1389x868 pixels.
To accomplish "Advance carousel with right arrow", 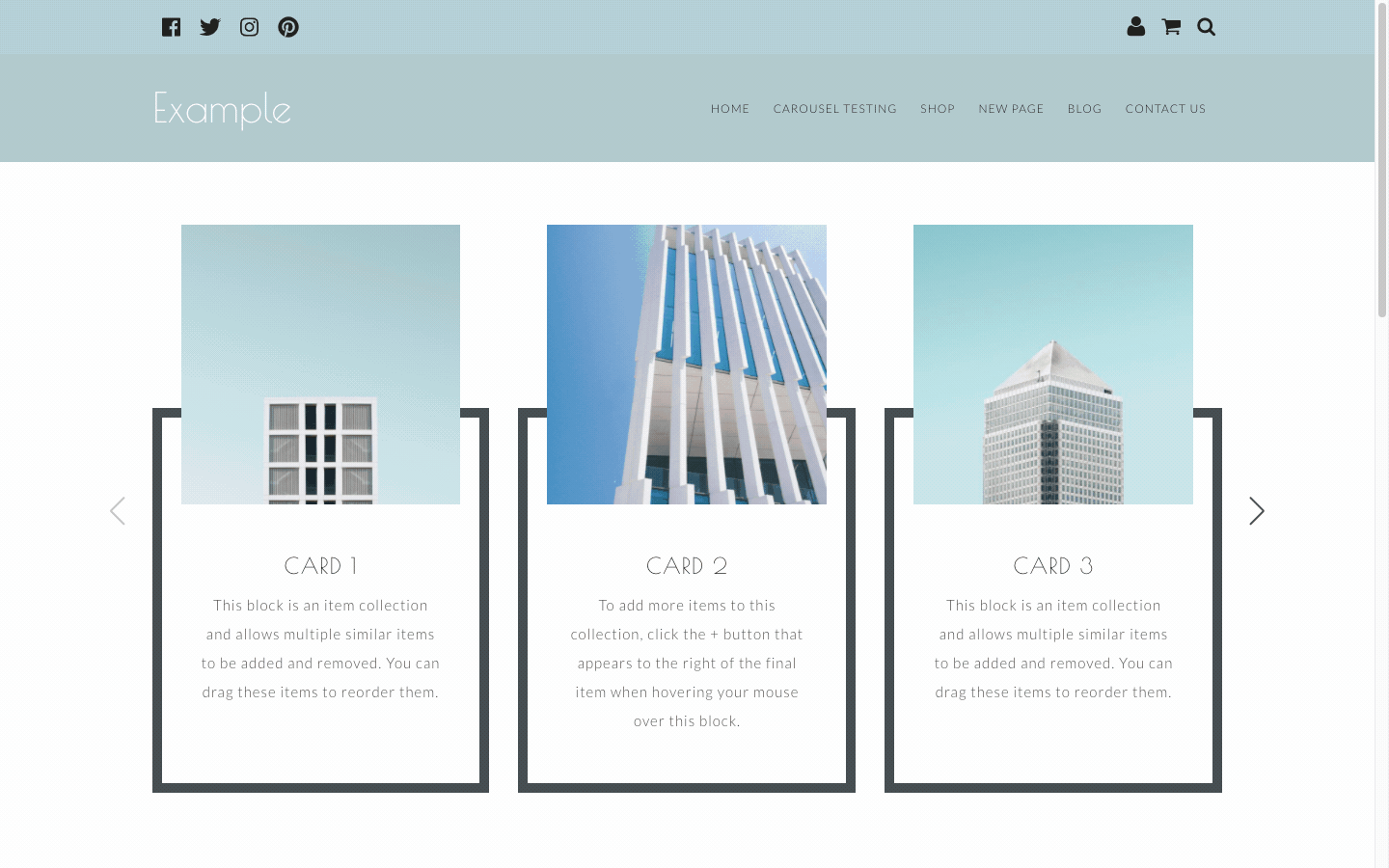I will coord(1256,511).
